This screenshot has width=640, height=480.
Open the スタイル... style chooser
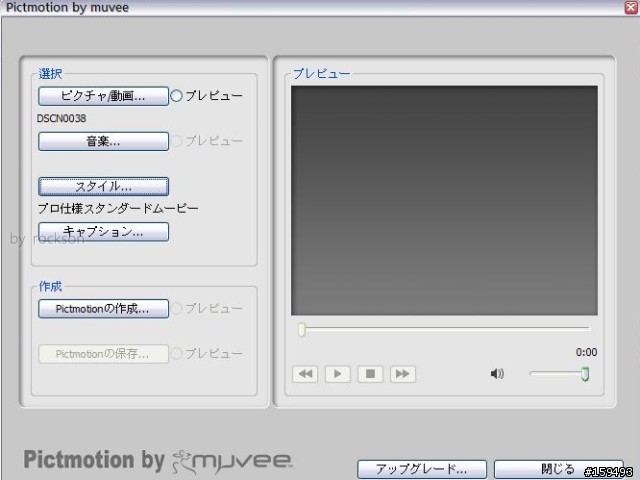pyautogui.click(x=103, y=187)
